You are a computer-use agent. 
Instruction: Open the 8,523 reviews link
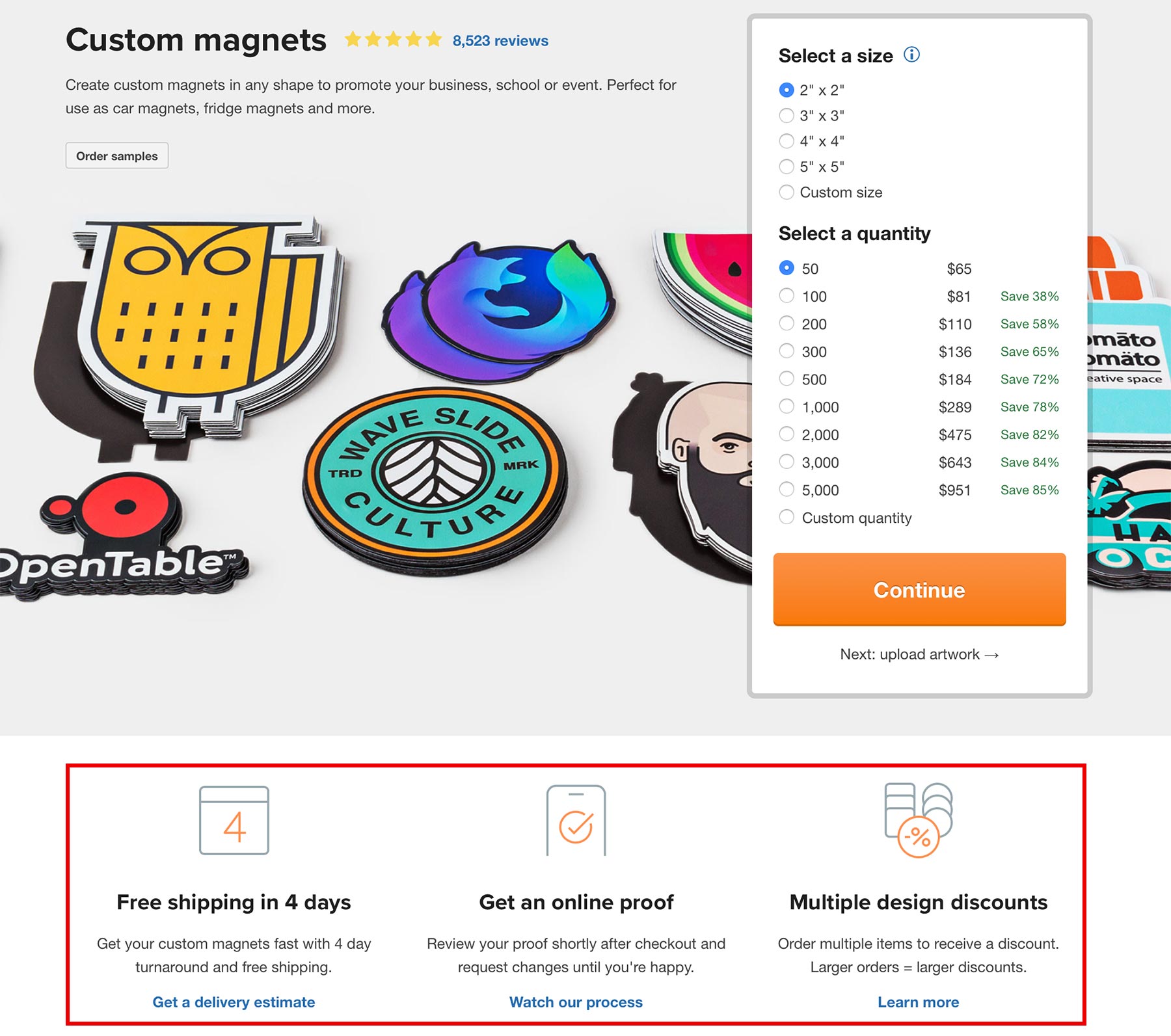click(500, 41)
